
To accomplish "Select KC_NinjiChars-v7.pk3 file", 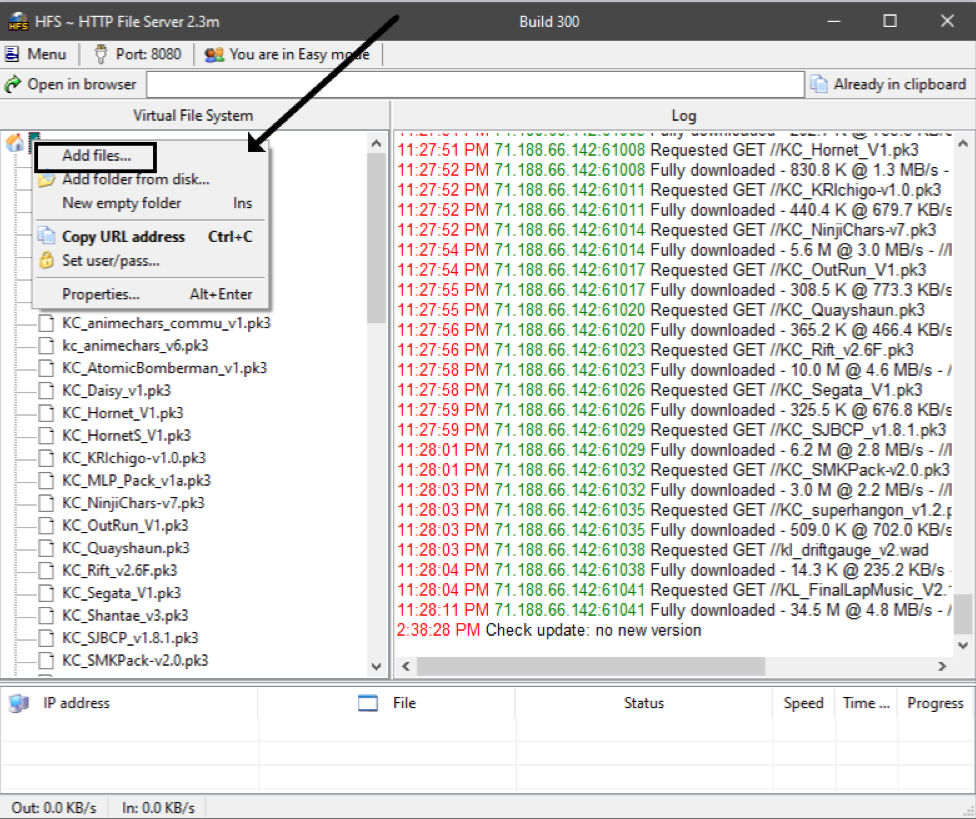I will pos(133,502).
